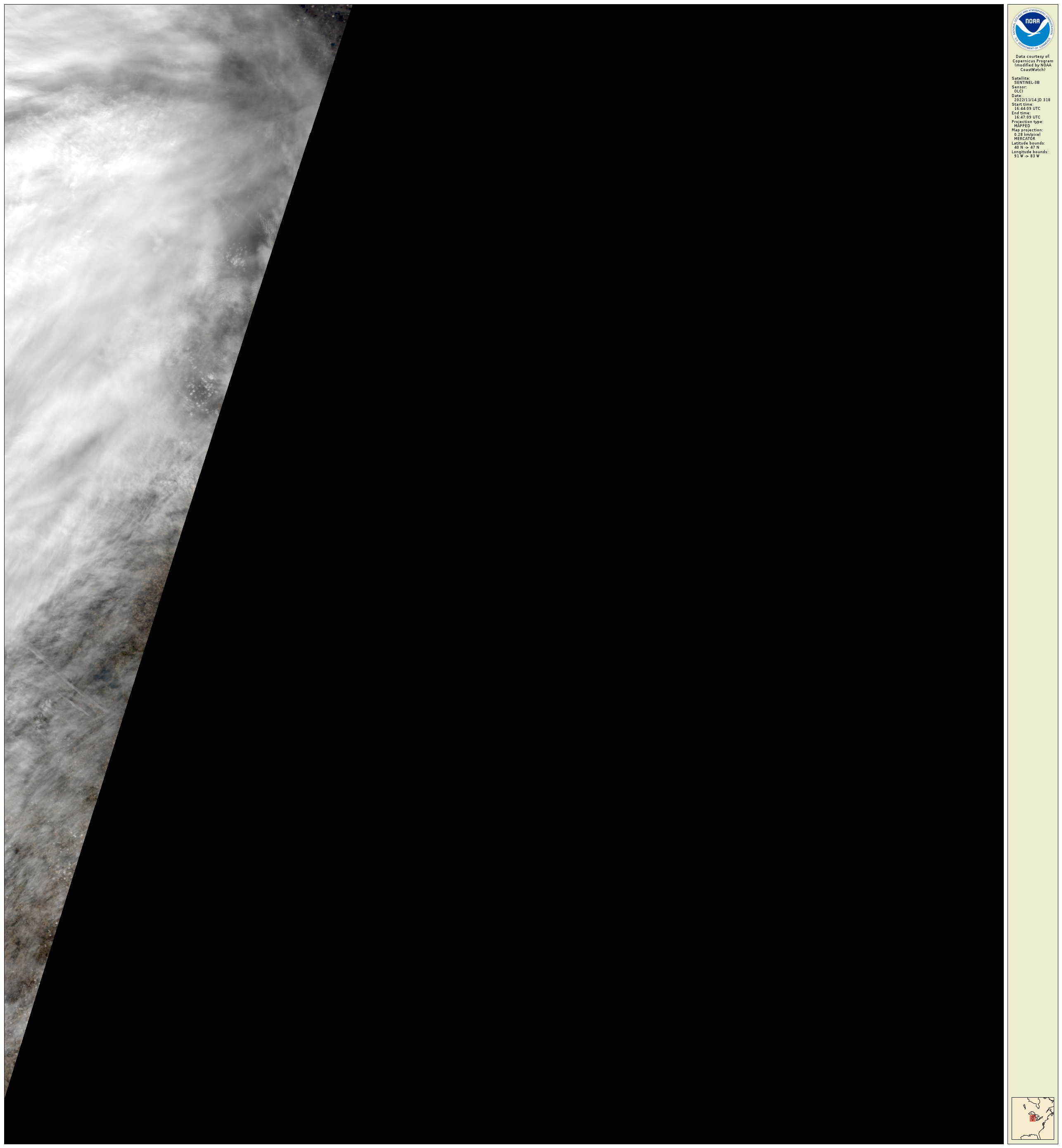Click the NOAA circular logo
The height and width of the screenshot is (1148, 1062).
tap(1033, 29)
